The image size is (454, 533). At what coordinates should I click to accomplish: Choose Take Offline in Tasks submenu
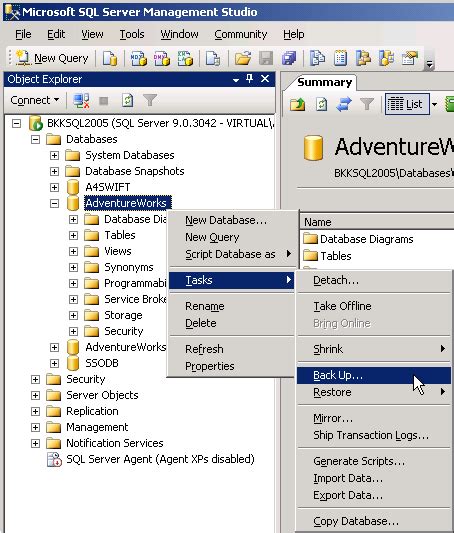pos(374,306)
